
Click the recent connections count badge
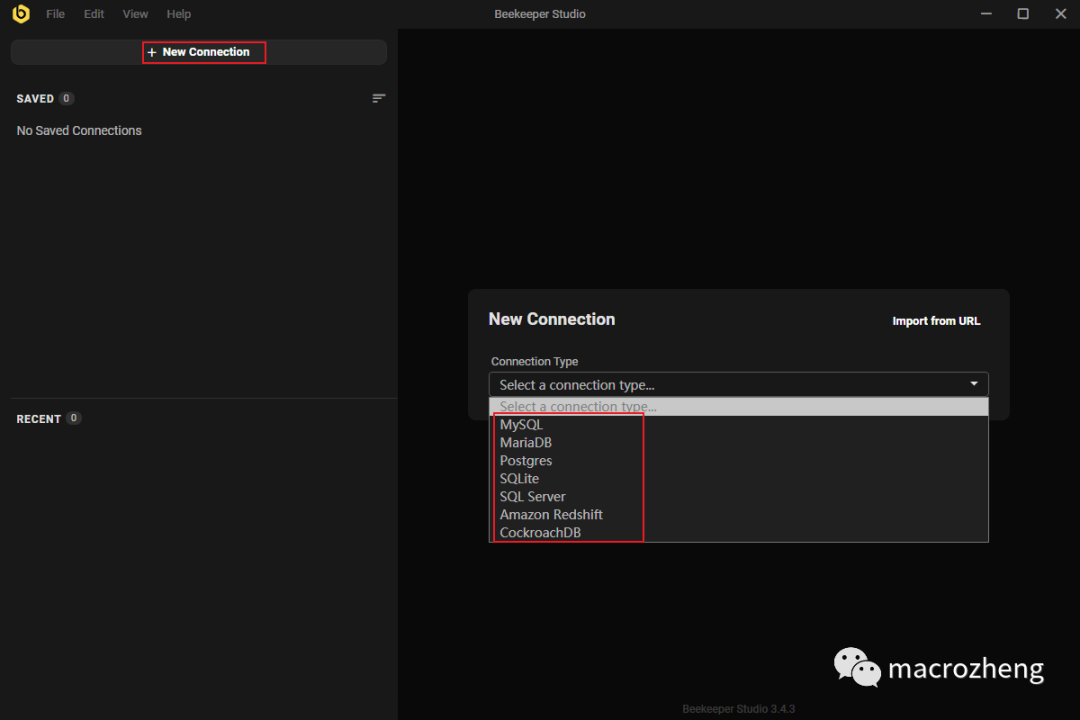coord(74,418)
